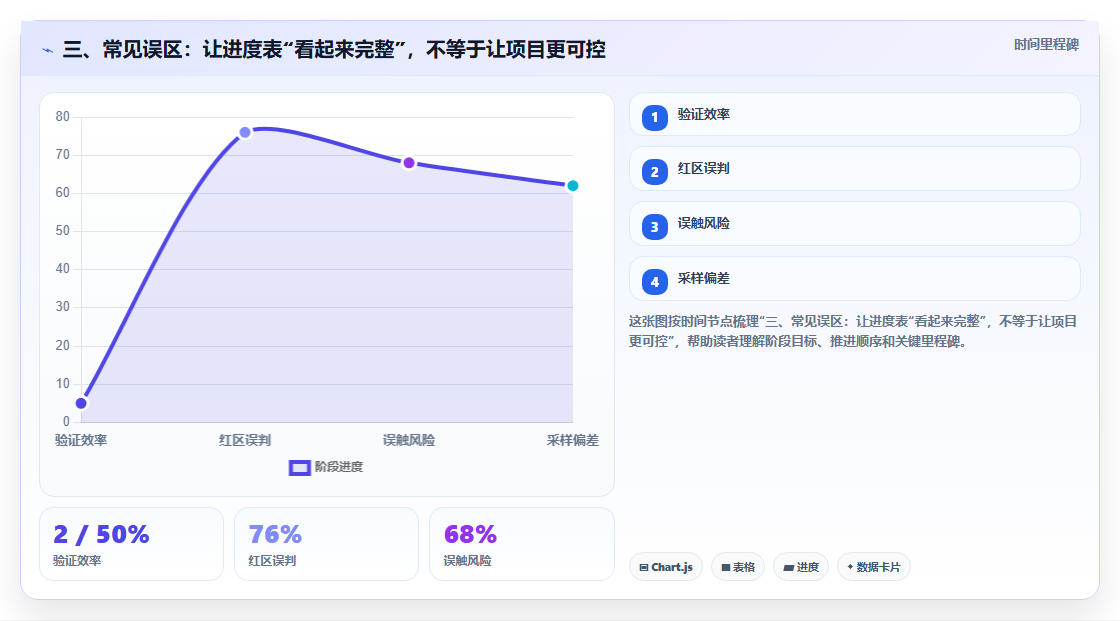Click the number 2 badge for 红区误判
The height and width of the screenshot is (621, 1120).
(654, 172)
